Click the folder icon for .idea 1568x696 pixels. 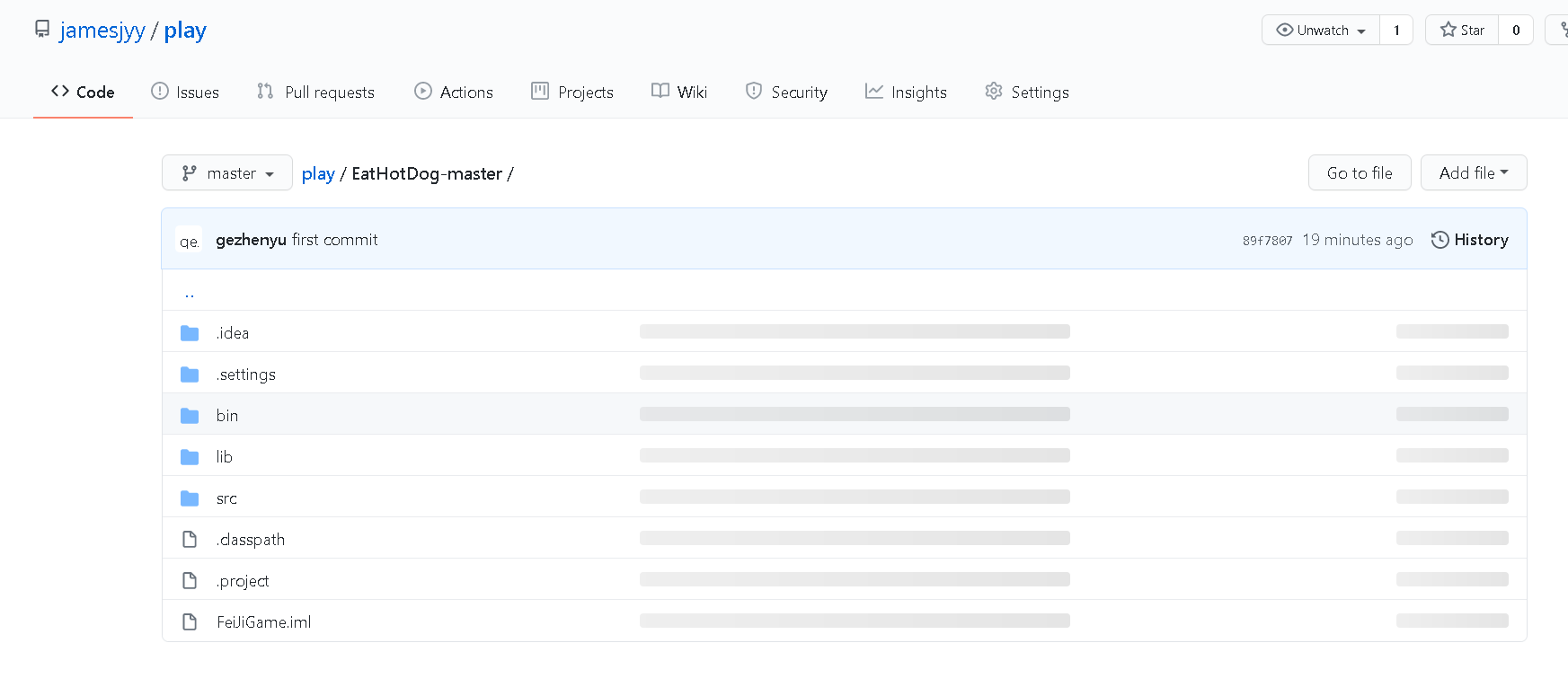click(190, 333)
